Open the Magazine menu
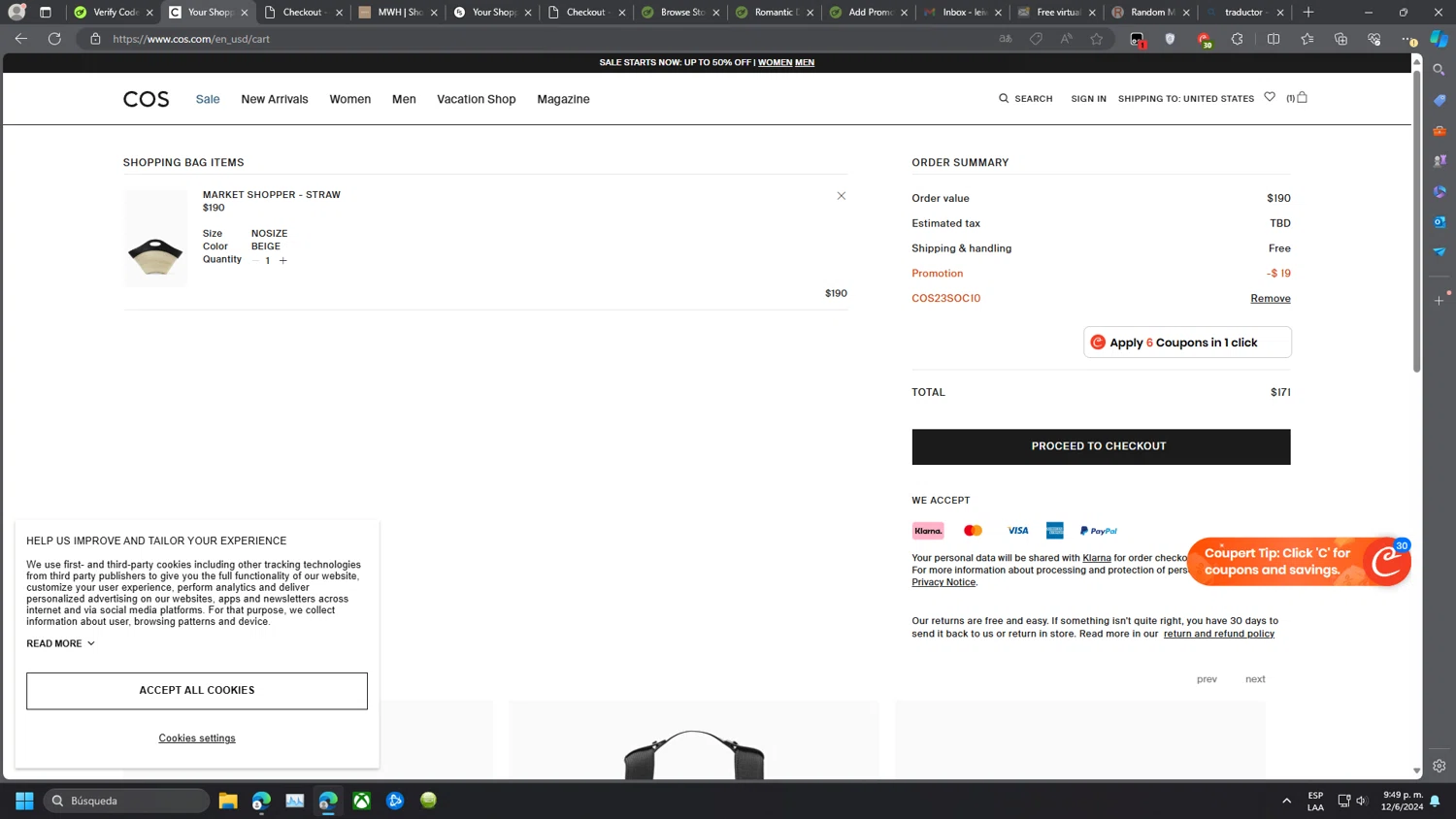 coord(563,99)
